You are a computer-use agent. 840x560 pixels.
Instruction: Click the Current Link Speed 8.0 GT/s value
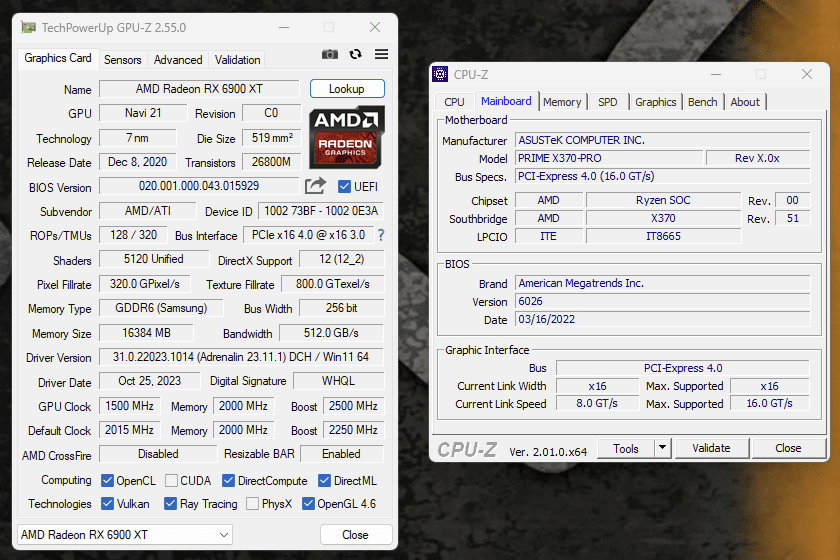pyautogui.click(x=597, y=403)
